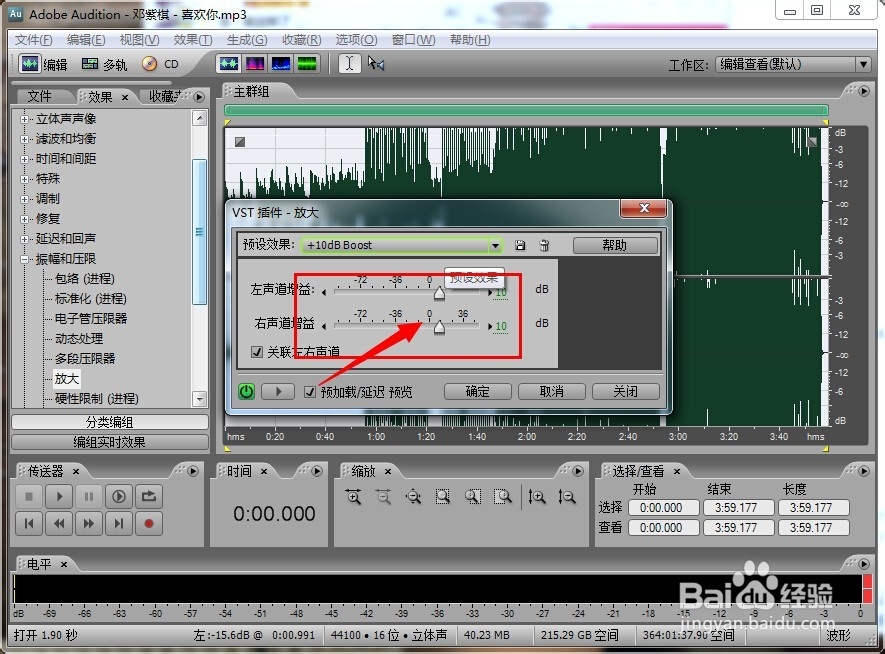Zoom in horizontally icon in zoom panel
The height and width of the screenshot is (654, 885).
354,497
